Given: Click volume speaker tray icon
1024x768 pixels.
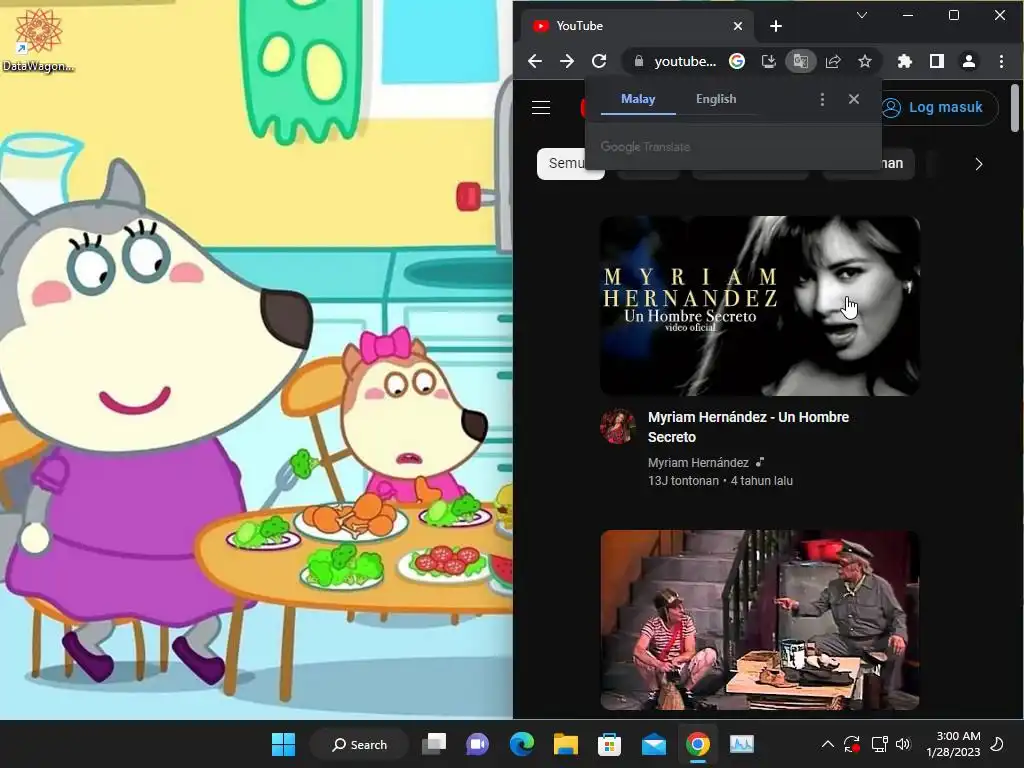Looking at the screenshot, I should pos(903,744).
